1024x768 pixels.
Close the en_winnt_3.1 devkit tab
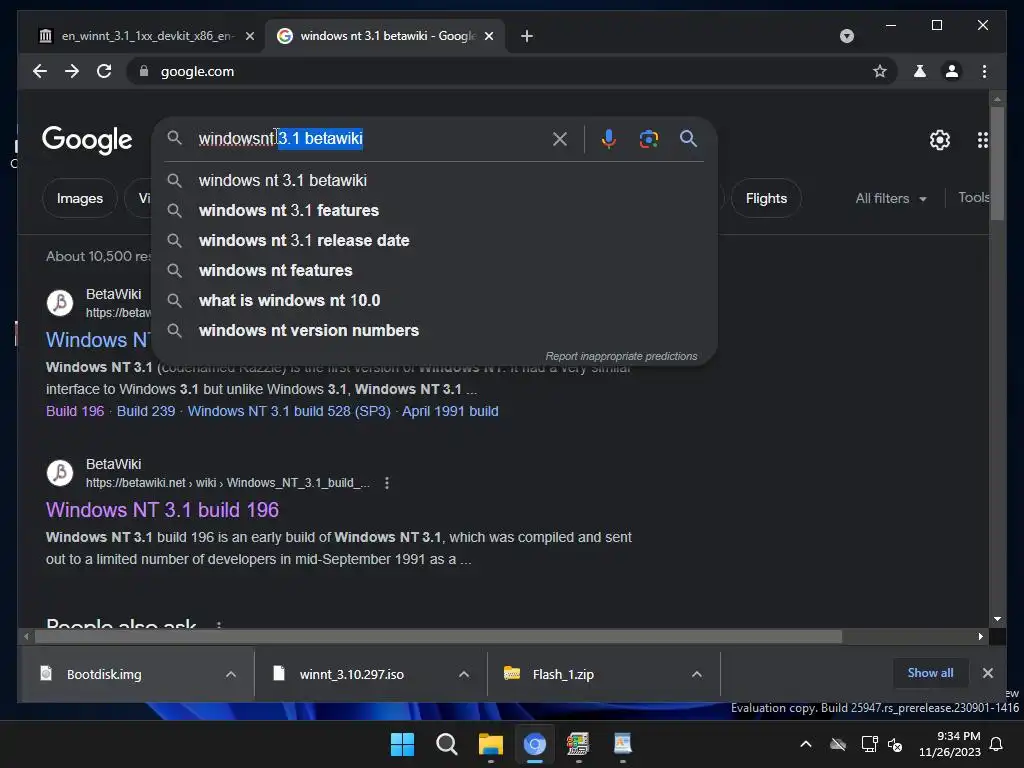[x=249, y=36]
